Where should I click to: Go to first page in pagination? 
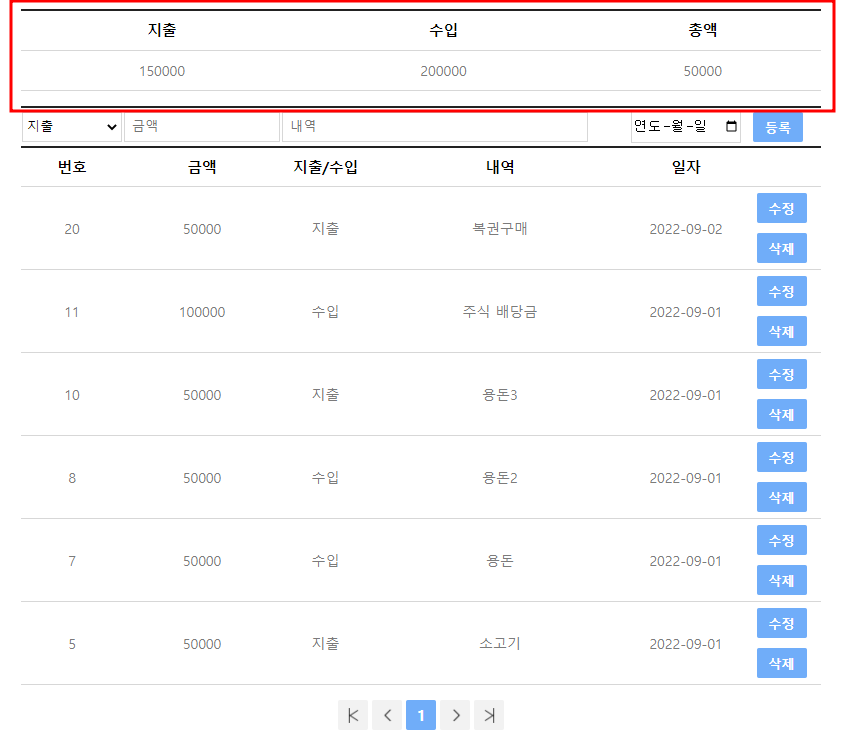pos(353,715)
